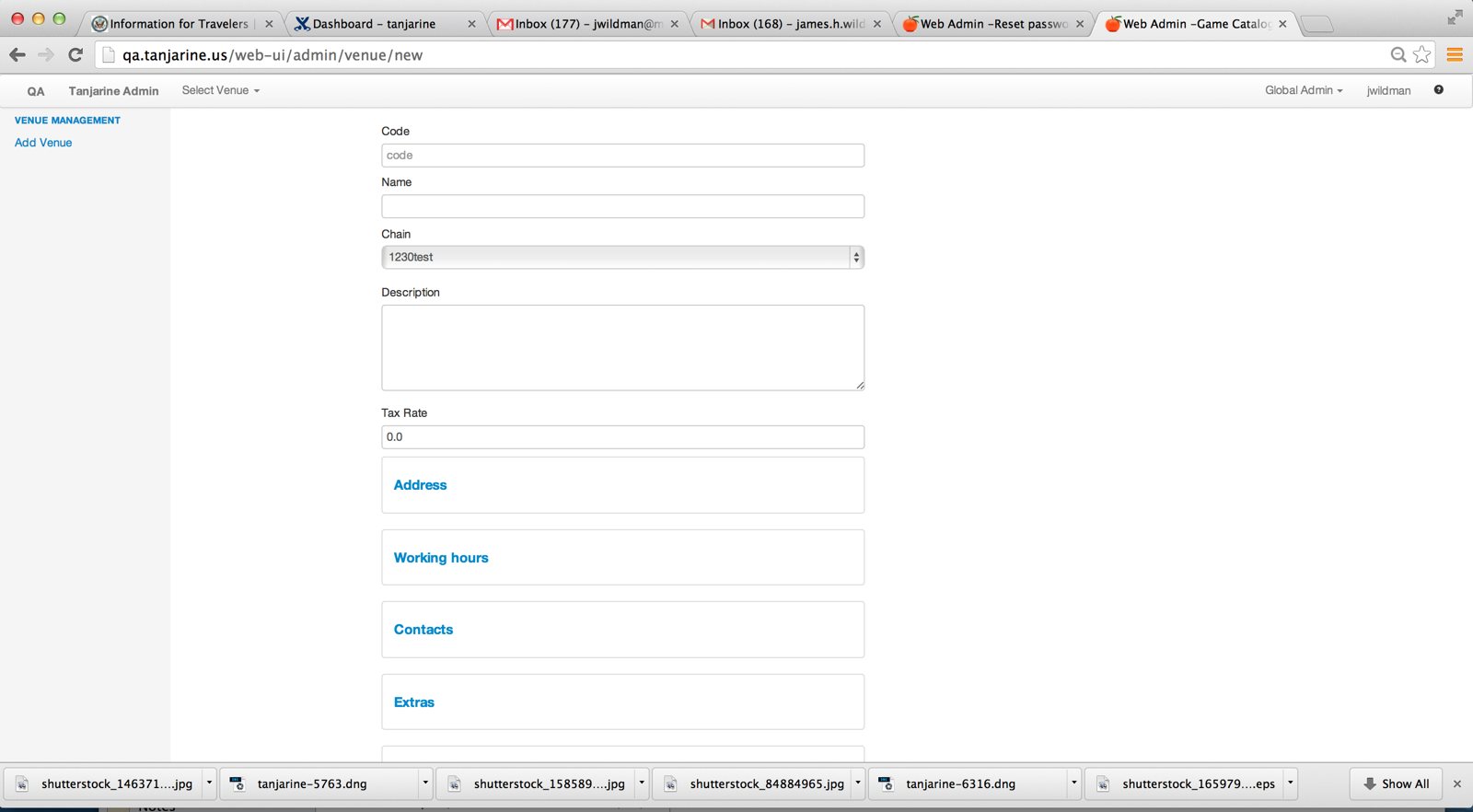
Task: Open the Chain dropdown showing 1230test
Action: pos(622,257)
